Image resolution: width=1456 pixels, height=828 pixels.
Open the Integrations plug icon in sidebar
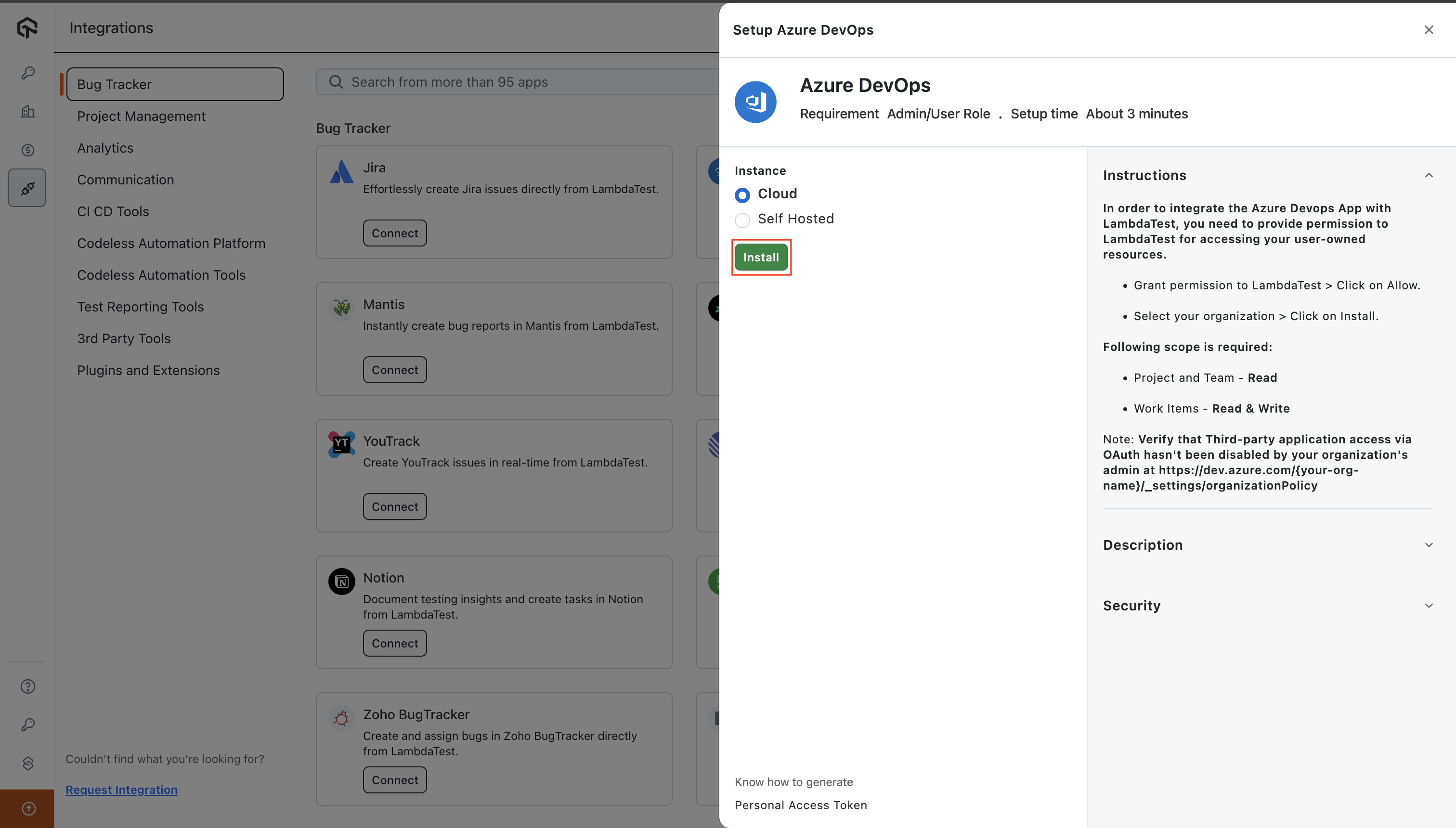tap(27, 188)
